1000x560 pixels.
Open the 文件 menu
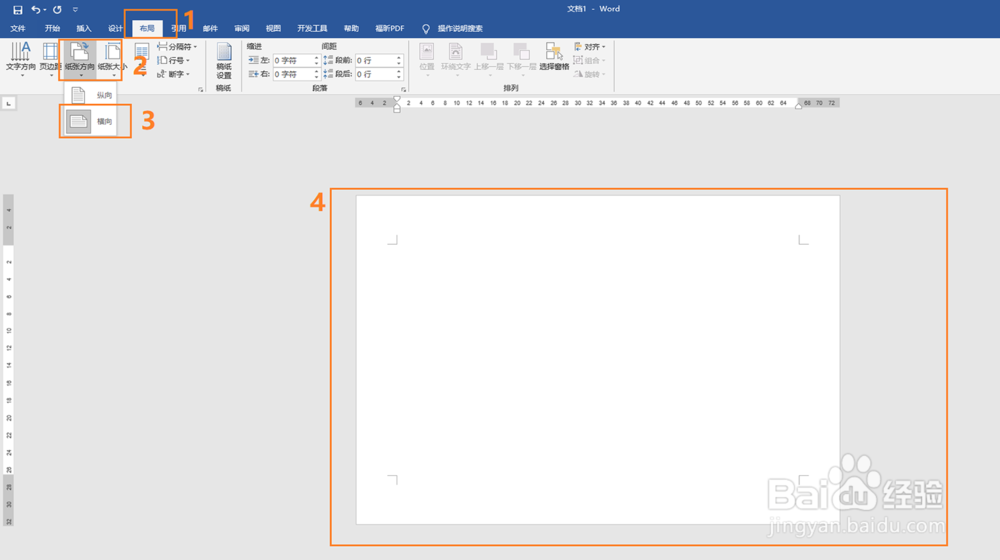click(18, 29)
